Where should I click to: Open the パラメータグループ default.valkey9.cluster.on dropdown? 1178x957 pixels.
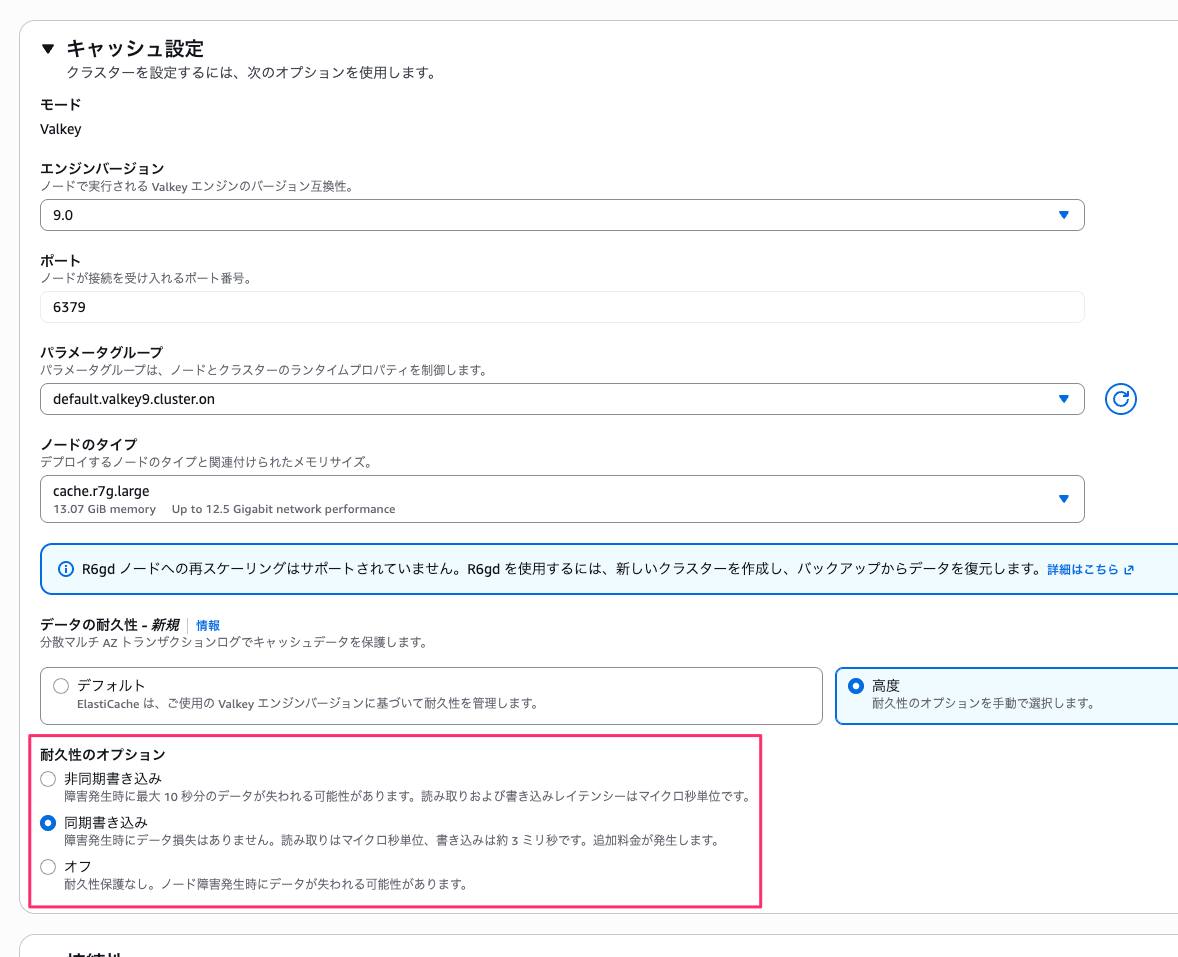tap(562, 399)
